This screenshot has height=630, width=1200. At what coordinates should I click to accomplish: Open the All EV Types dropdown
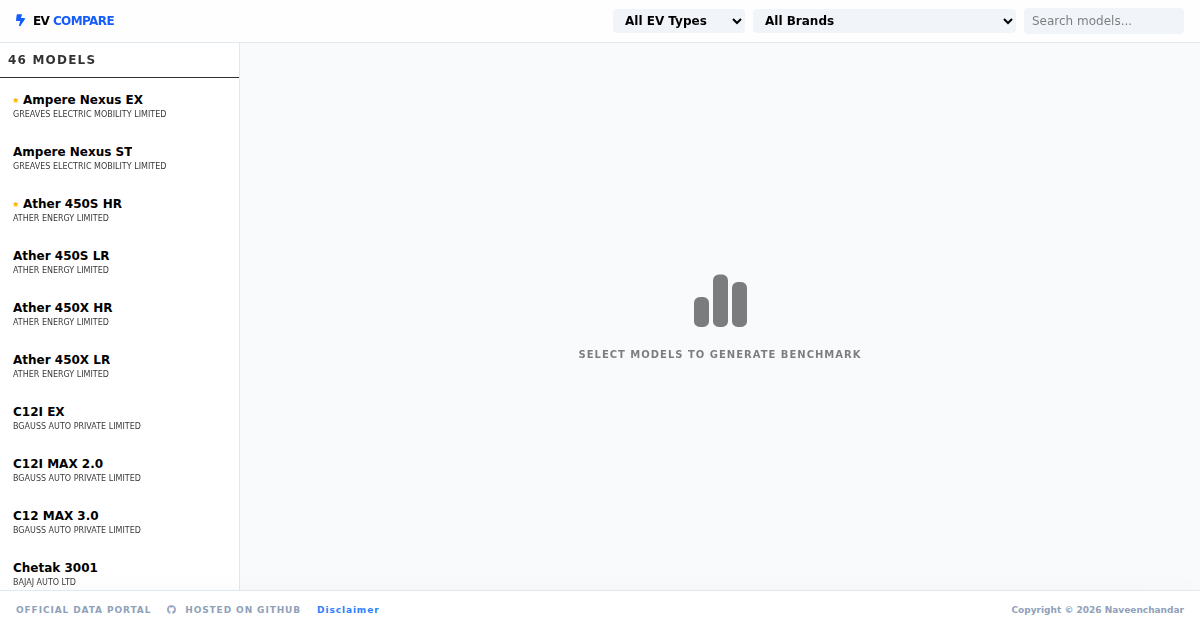click(678, 21)
